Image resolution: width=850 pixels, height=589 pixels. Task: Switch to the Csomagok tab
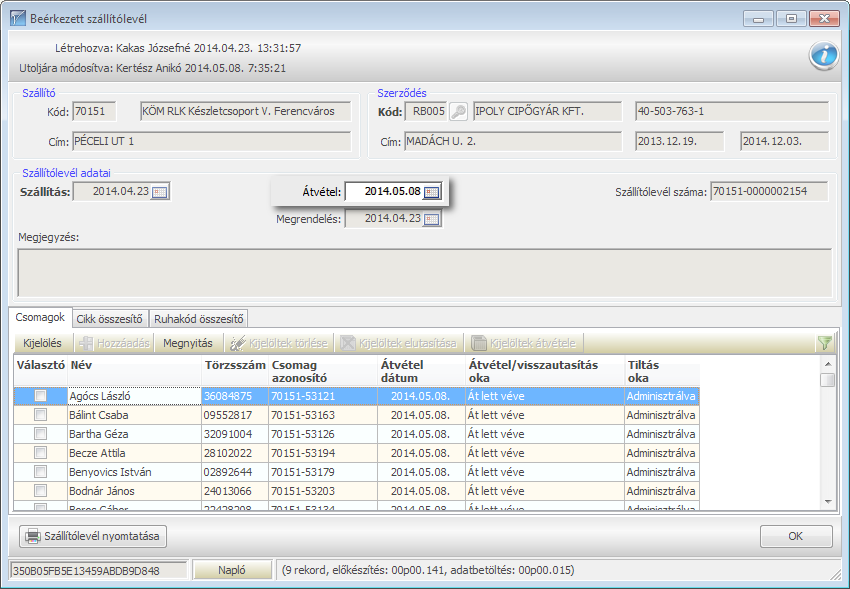click(x=40, y=318)
